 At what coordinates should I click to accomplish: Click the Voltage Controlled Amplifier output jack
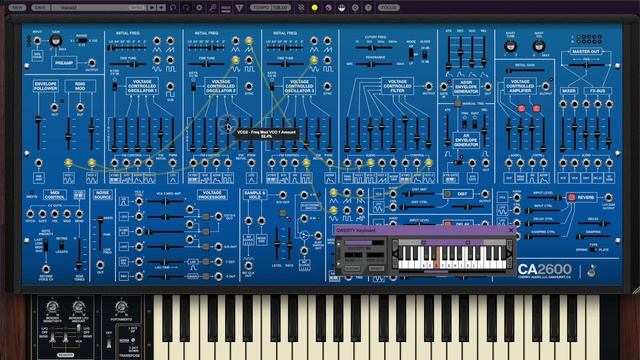pos(545,86)
